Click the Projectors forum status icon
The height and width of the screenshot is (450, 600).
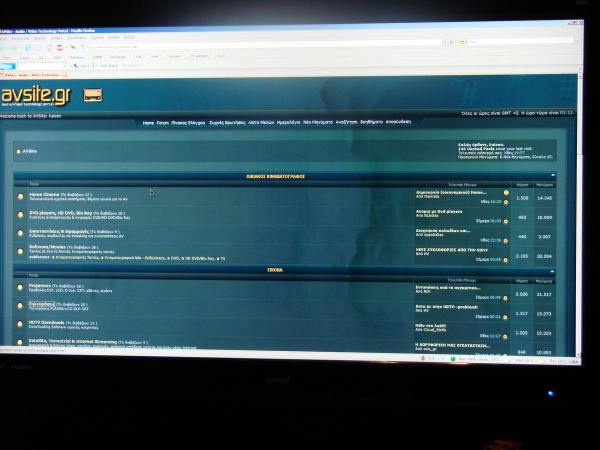20,287
